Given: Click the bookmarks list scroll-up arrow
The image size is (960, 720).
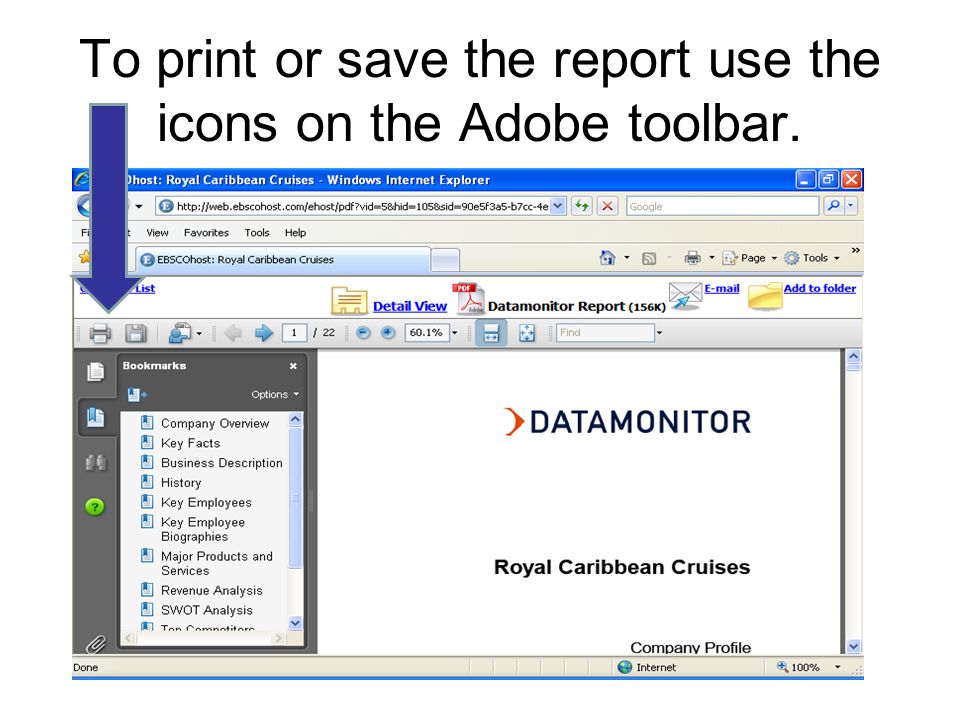Looking at the screenshot, I should pos(295,419).
